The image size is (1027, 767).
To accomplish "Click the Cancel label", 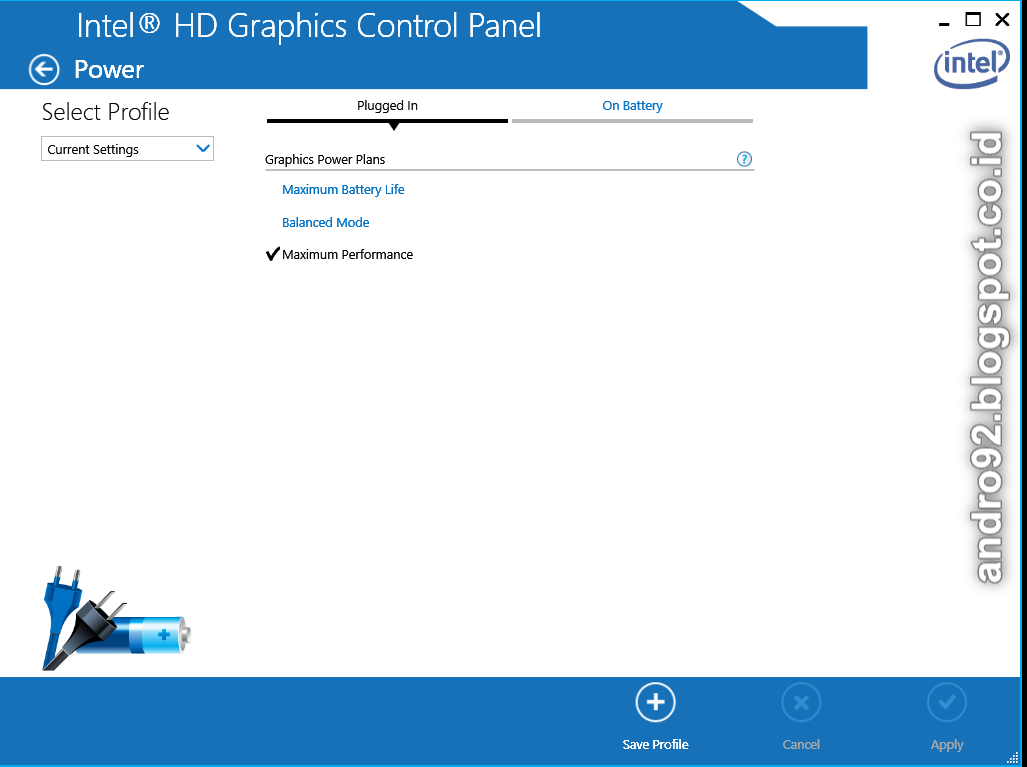I will (801, 744).
